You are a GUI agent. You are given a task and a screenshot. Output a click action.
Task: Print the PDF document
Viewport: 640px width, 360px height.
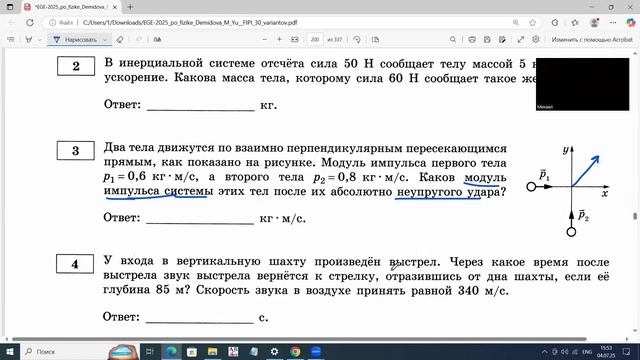point(472,40)
